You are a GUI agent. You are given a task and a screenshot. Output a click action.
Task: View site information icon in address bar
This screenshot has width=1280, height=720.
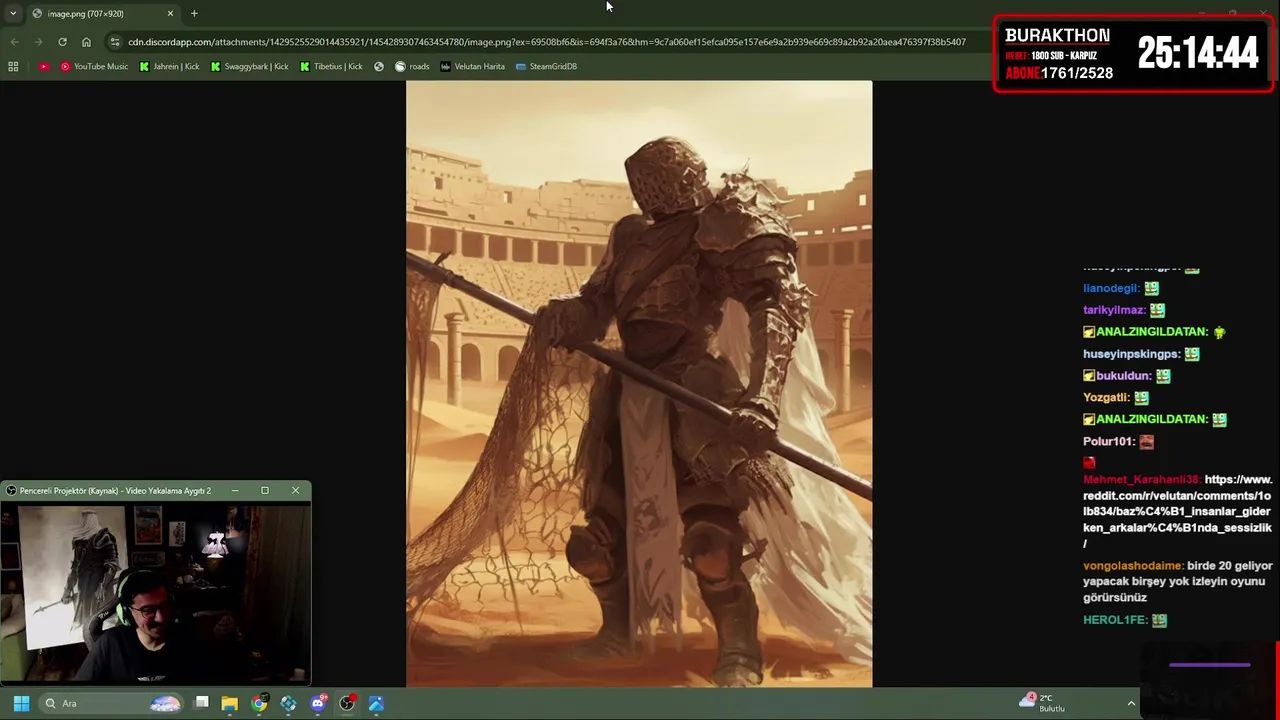click(115, 42)
